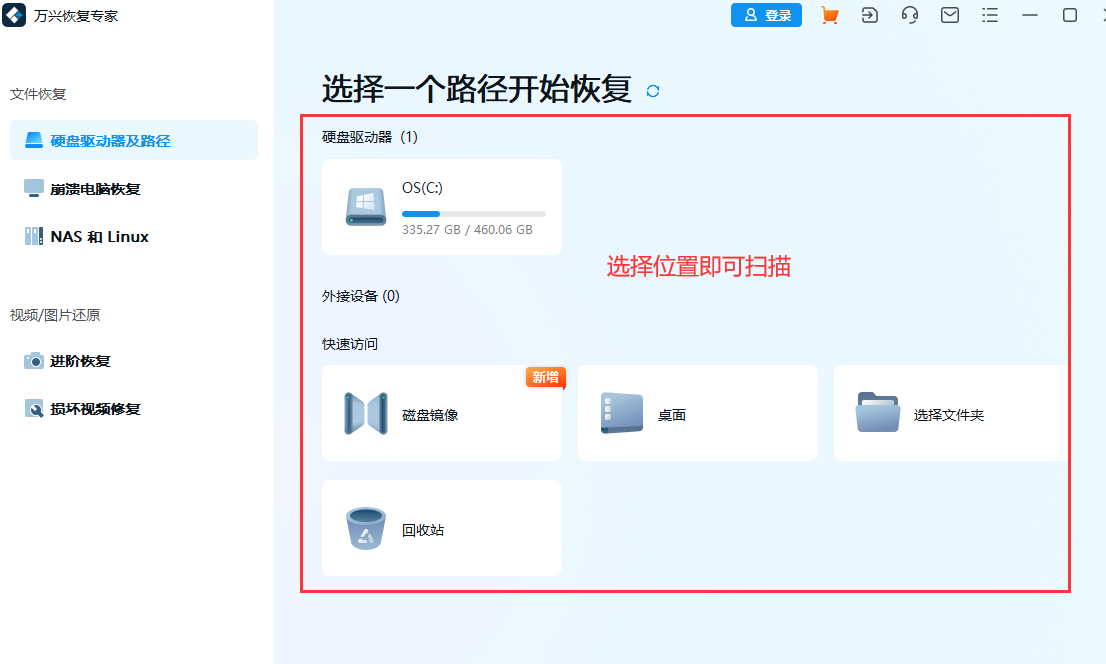This screenshot has height=664, width=1106.
Task: Open the list menu icon top right
Action: (989, 15)
